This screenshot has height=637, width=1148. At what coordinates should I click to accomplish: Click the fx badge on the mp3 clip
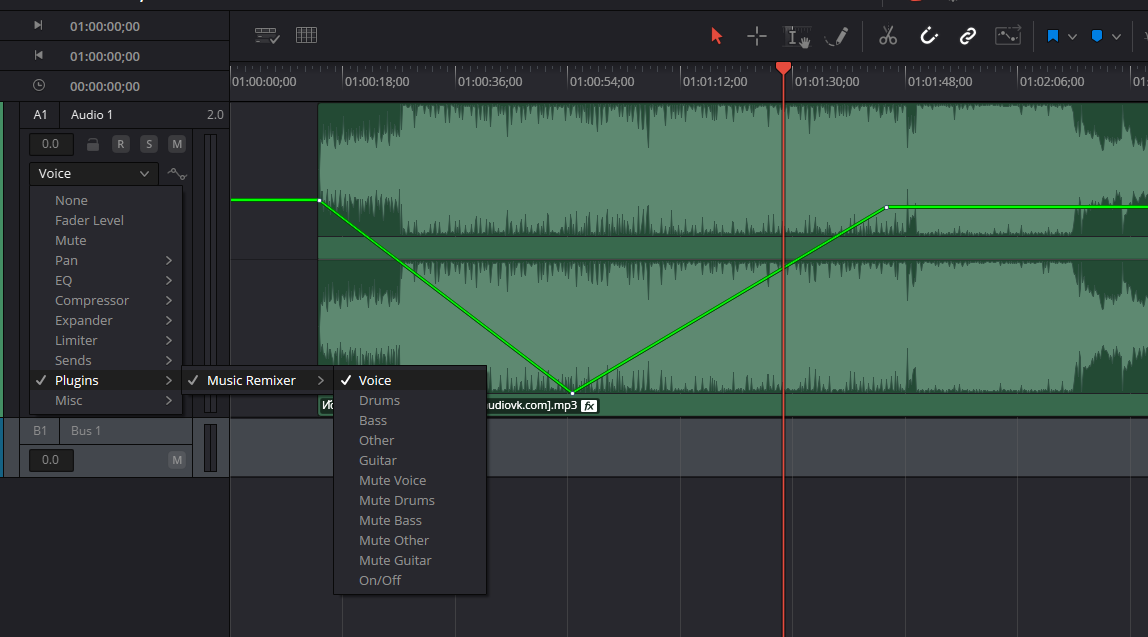(x=589, y=406)
